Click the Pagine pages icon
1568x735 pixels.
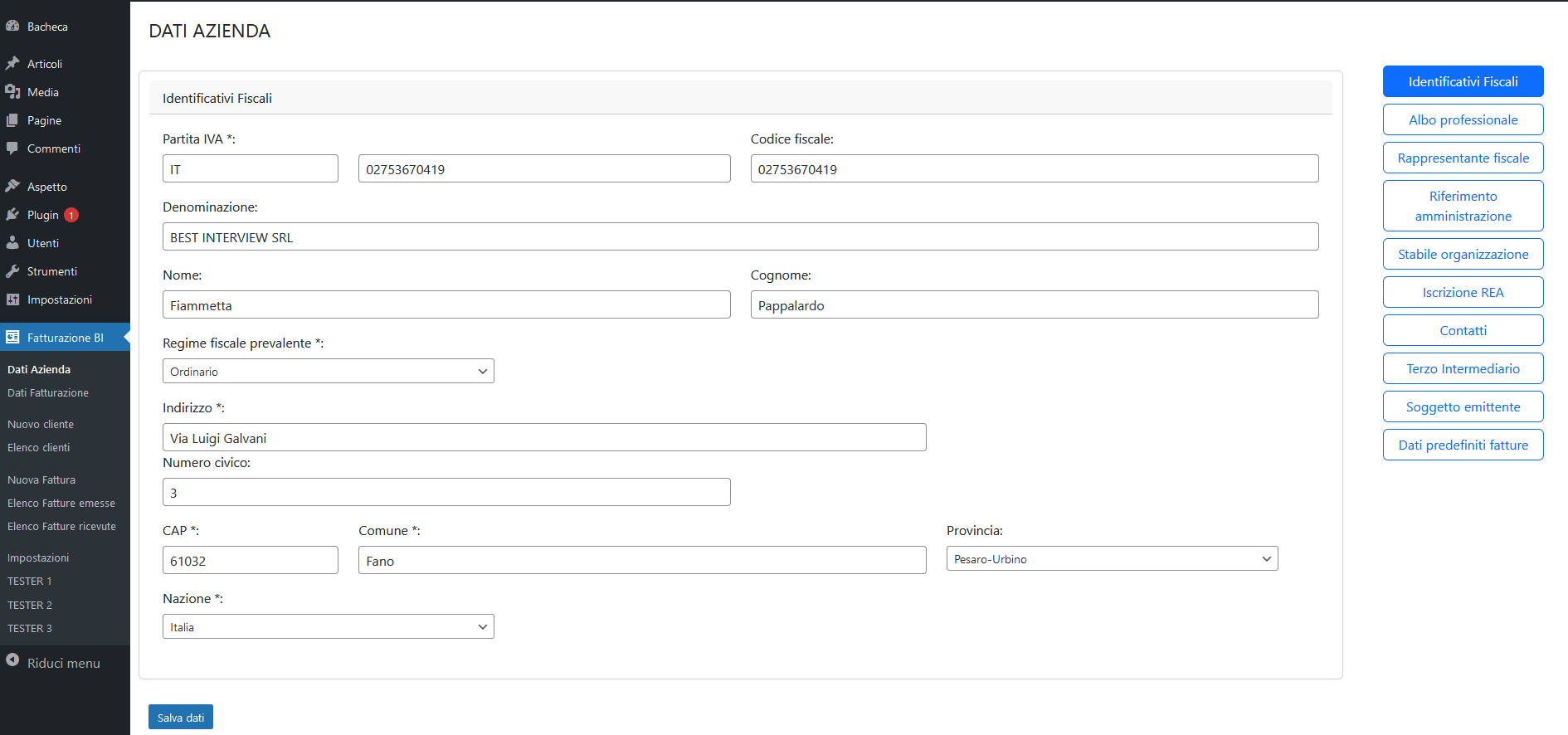(12, 120)
